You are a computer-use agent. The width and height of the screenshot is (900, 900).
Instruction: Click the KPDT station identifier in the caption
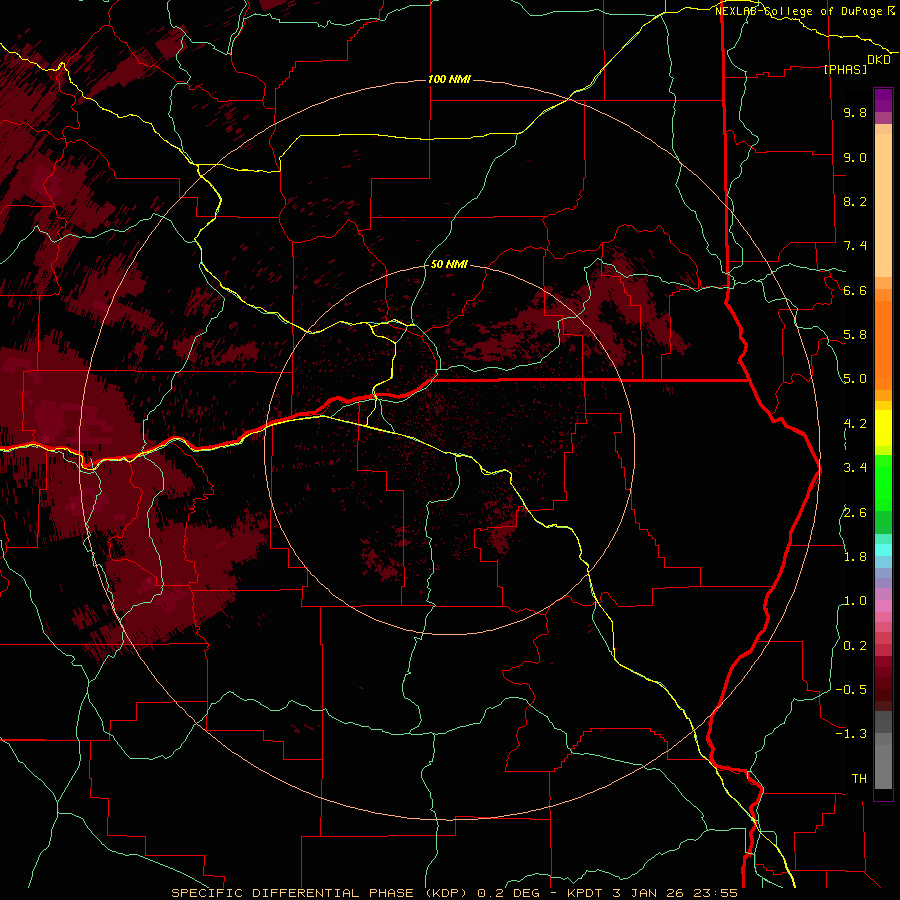tap(585, 893)
